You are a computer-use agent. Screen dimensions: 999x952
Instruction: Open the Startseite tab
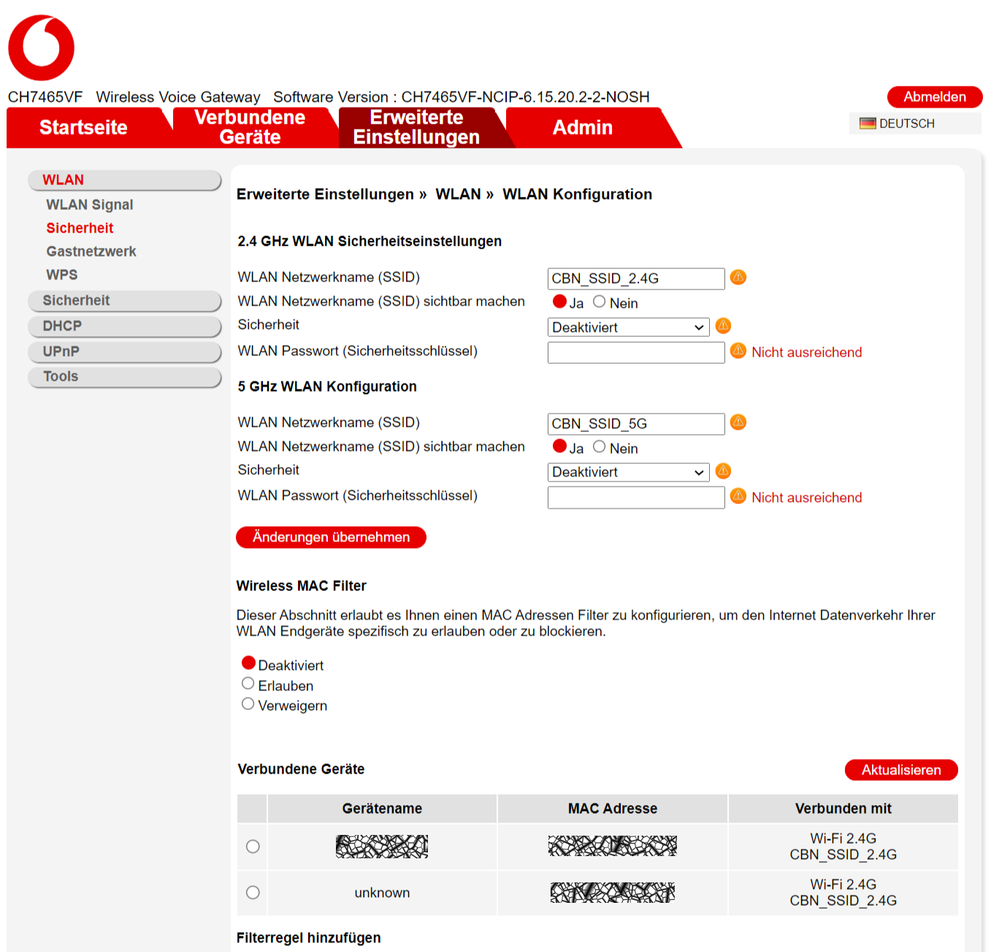click(83, 127)
